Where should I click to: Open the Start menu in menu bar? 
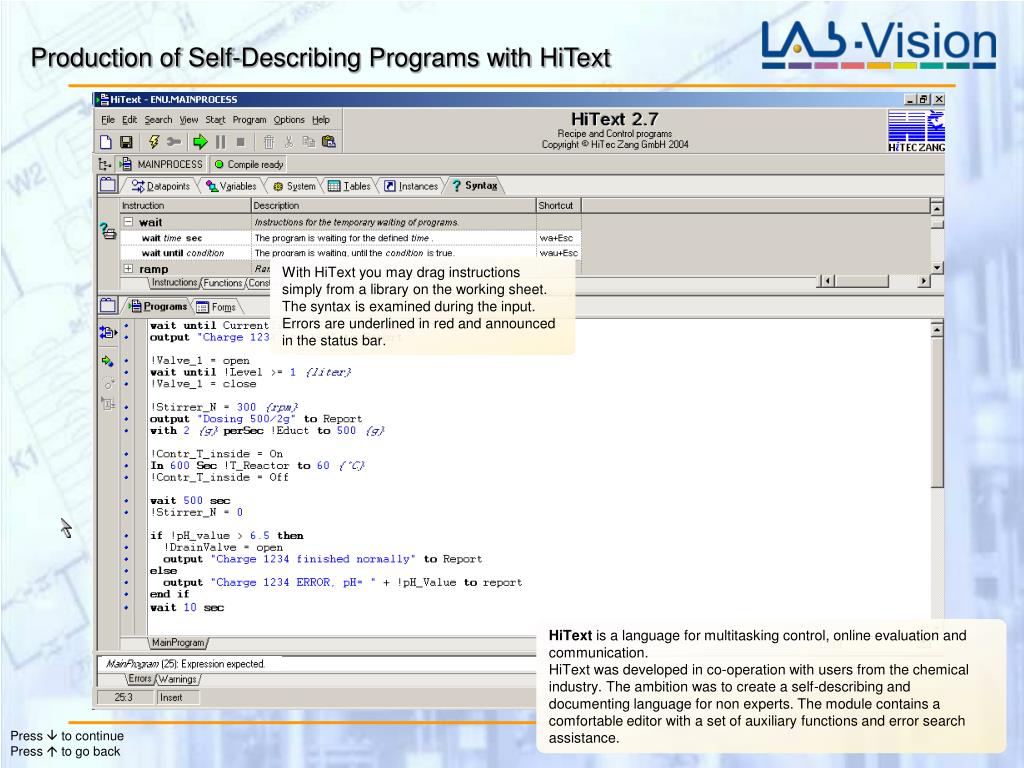pyautogui.click(x=216, y=120)
